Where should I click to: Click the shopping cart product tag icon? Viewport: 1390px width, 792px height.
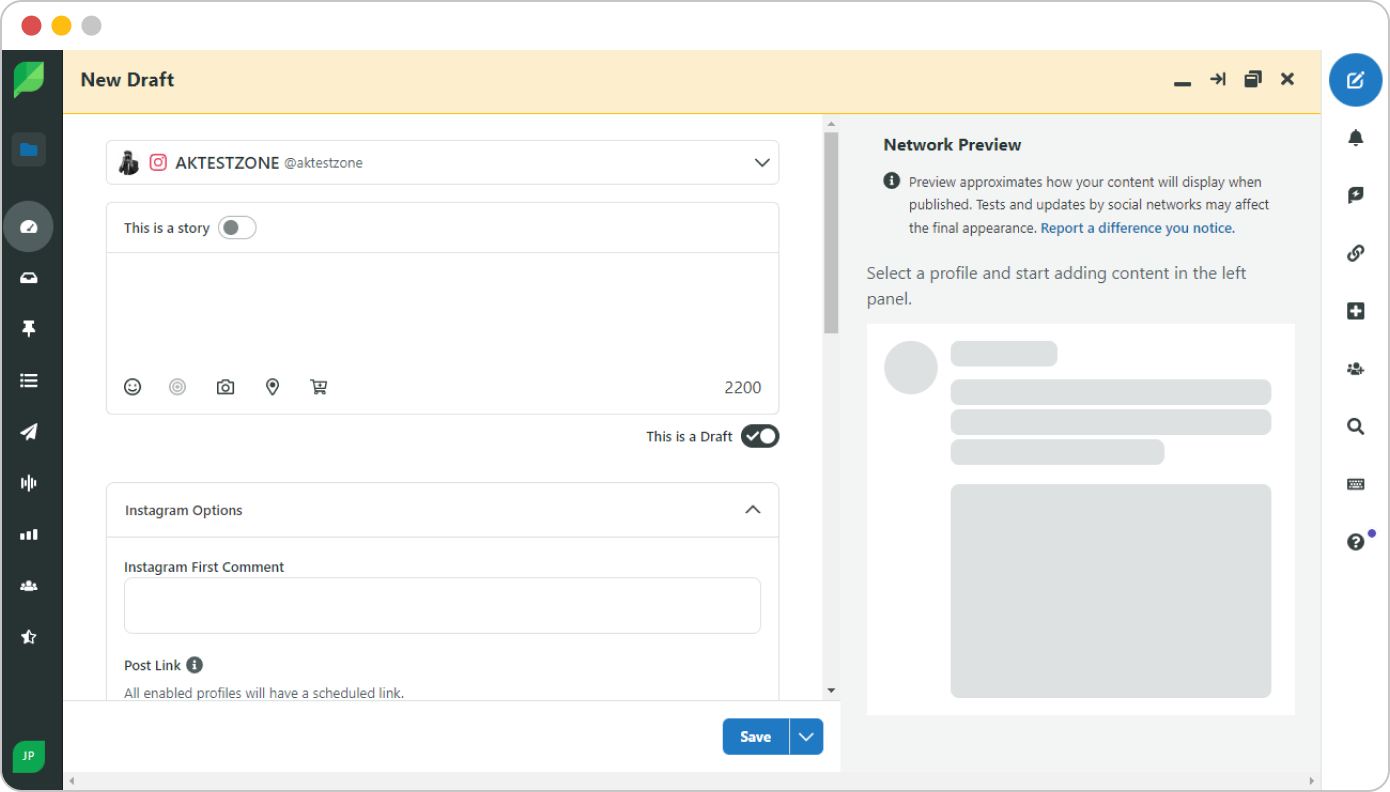tap(319, 387)
